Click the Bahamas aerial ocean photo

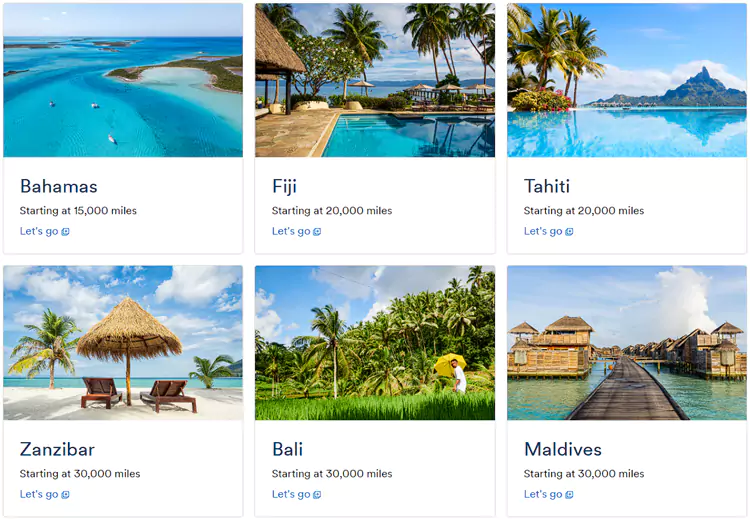[x=123, y=80]
